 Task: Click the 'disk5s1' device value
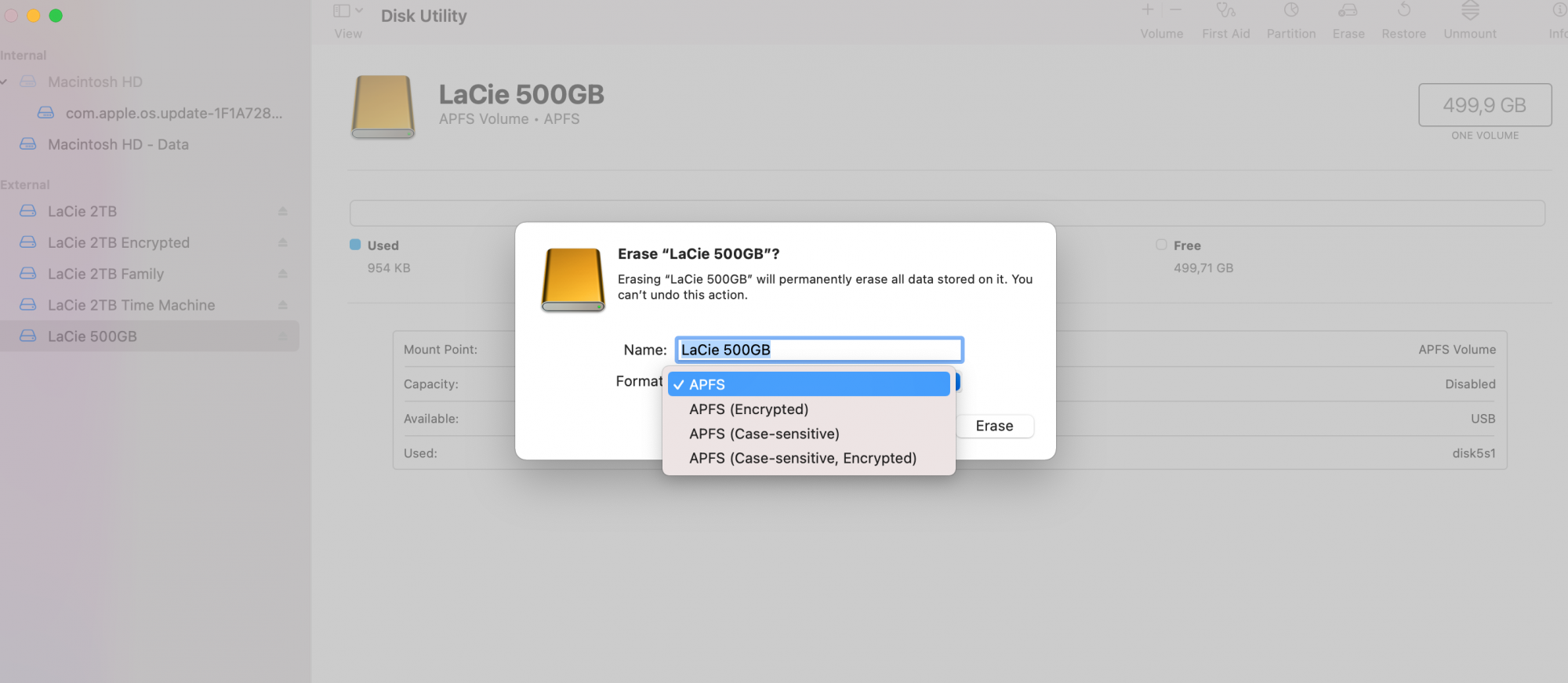click(x=1474, y=453)
